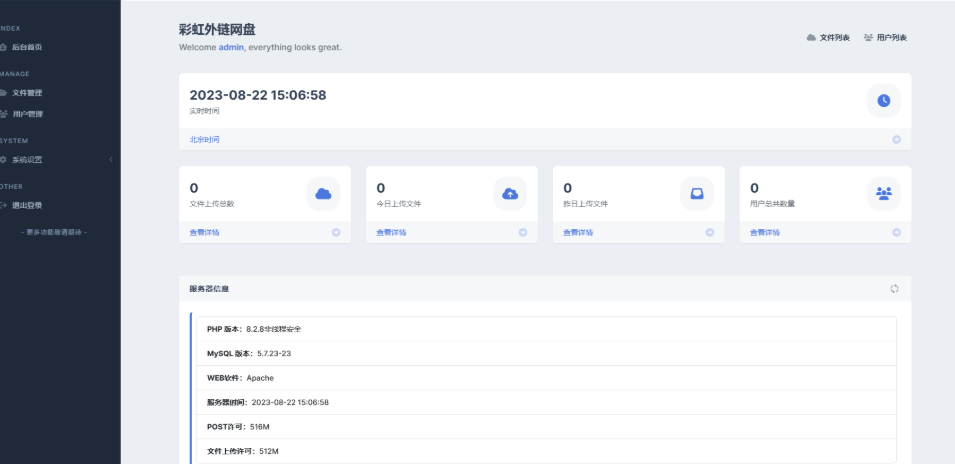Click the people icon beside 用户列表

tap(869, 38)
